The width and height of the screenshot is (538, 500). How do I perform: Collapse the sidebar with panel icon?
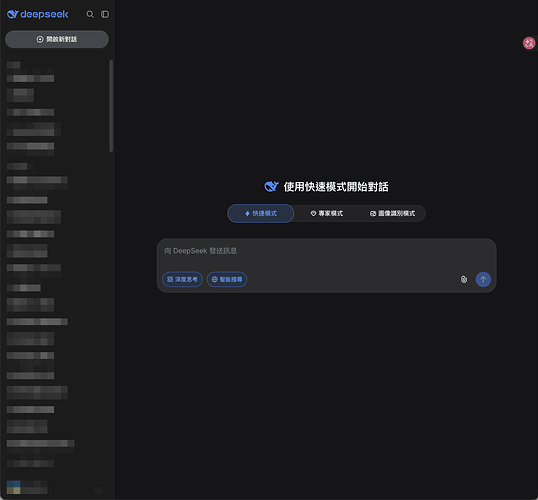point(105,14)
